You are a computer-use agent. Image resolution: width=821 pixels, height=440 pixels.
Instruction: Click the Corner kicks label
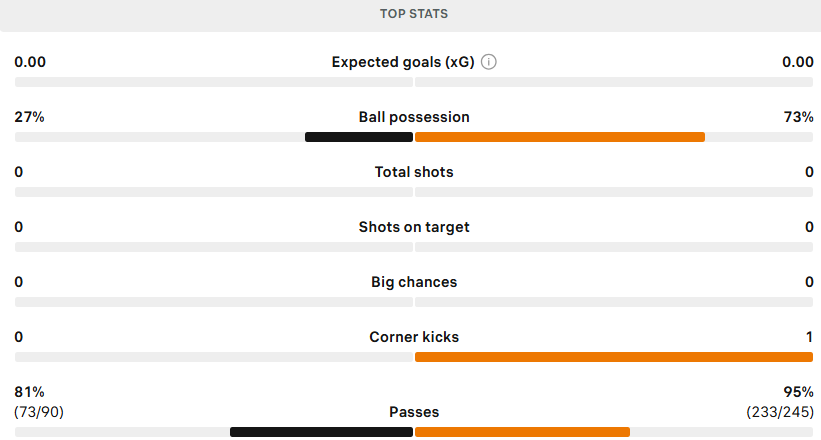click(x=414, y=337)
